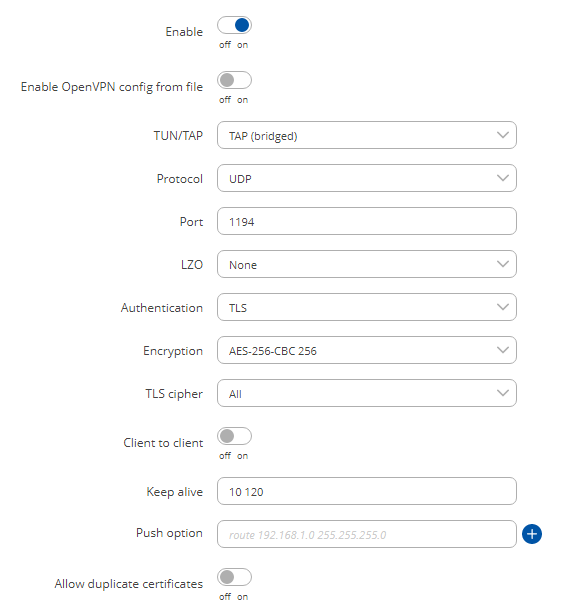Click the Port field containing 1194
575x611 pixels.
coord(367,221)
